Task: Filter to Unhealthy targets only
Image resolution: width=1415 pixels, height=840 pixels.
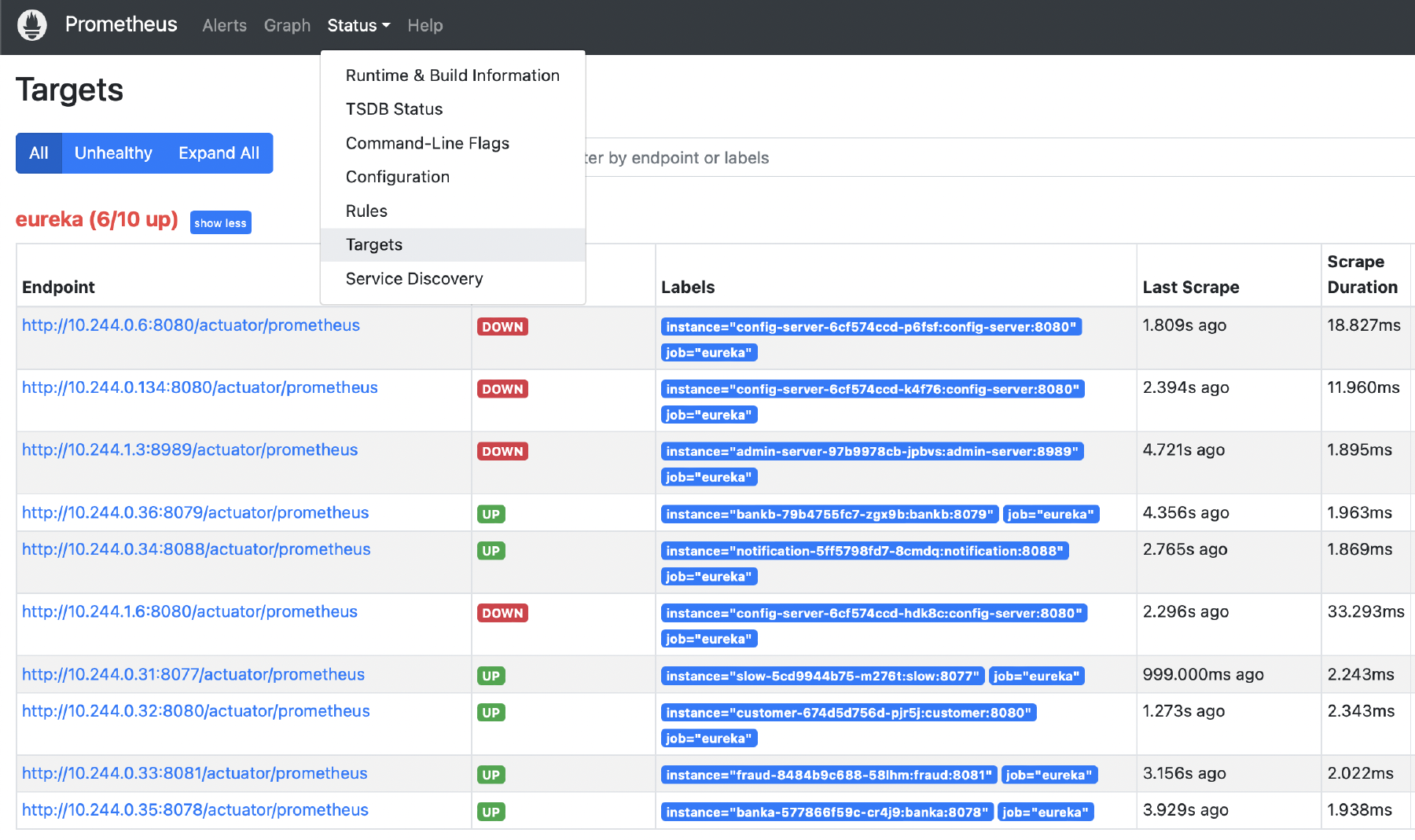Action: (113, 153)
